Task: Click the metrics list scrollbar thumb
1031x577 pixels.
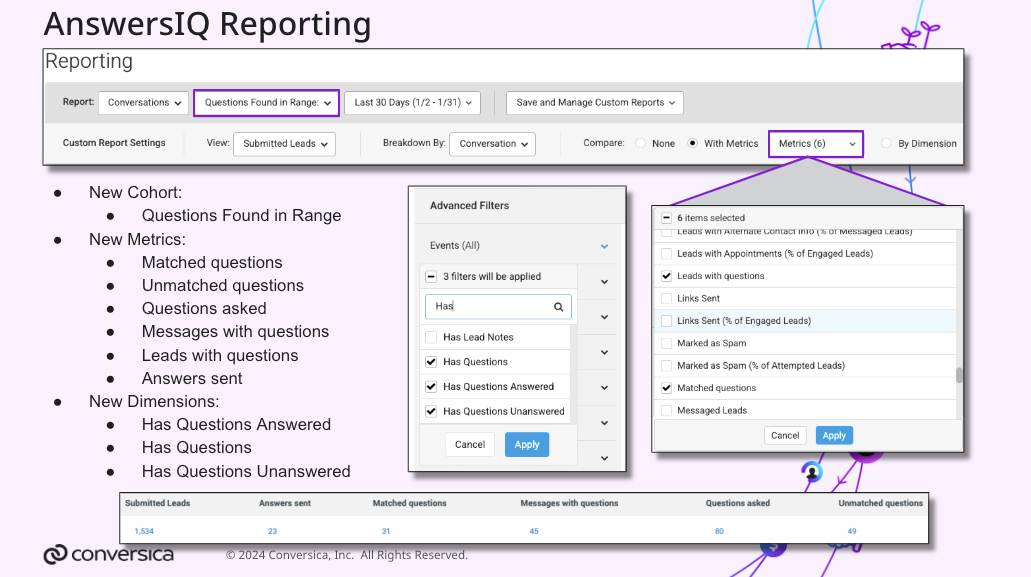Action: pos(959,375)
